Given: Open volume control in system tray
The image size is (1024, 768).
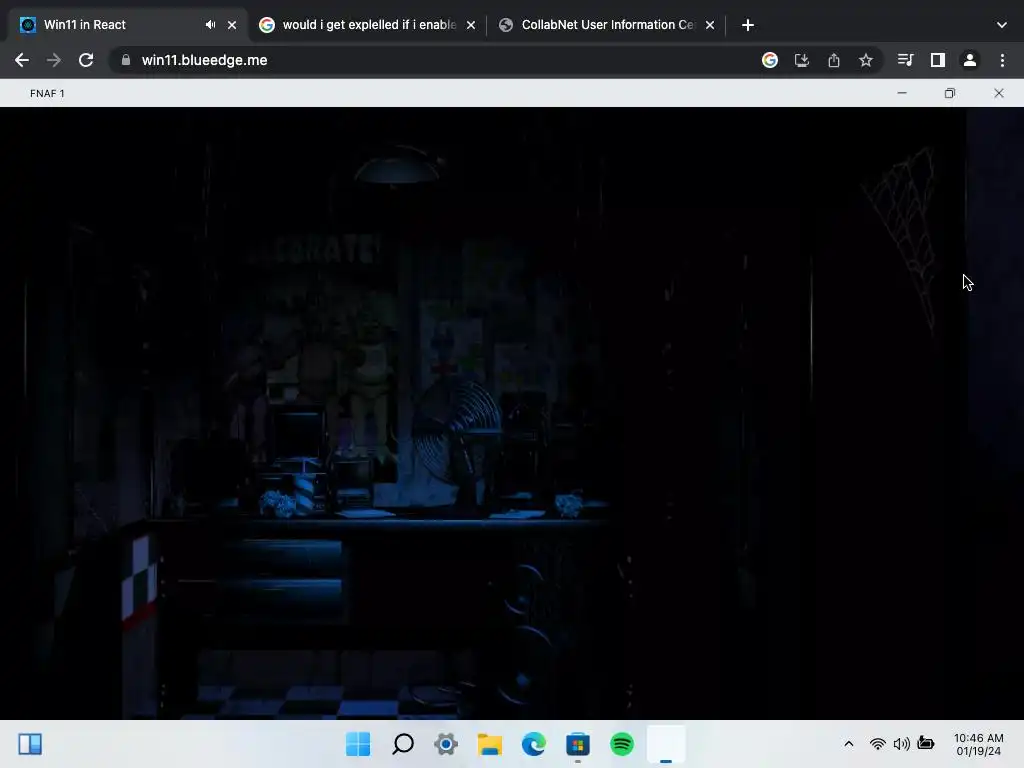Looking at the screenshot, I should click(x=901, y=744).
